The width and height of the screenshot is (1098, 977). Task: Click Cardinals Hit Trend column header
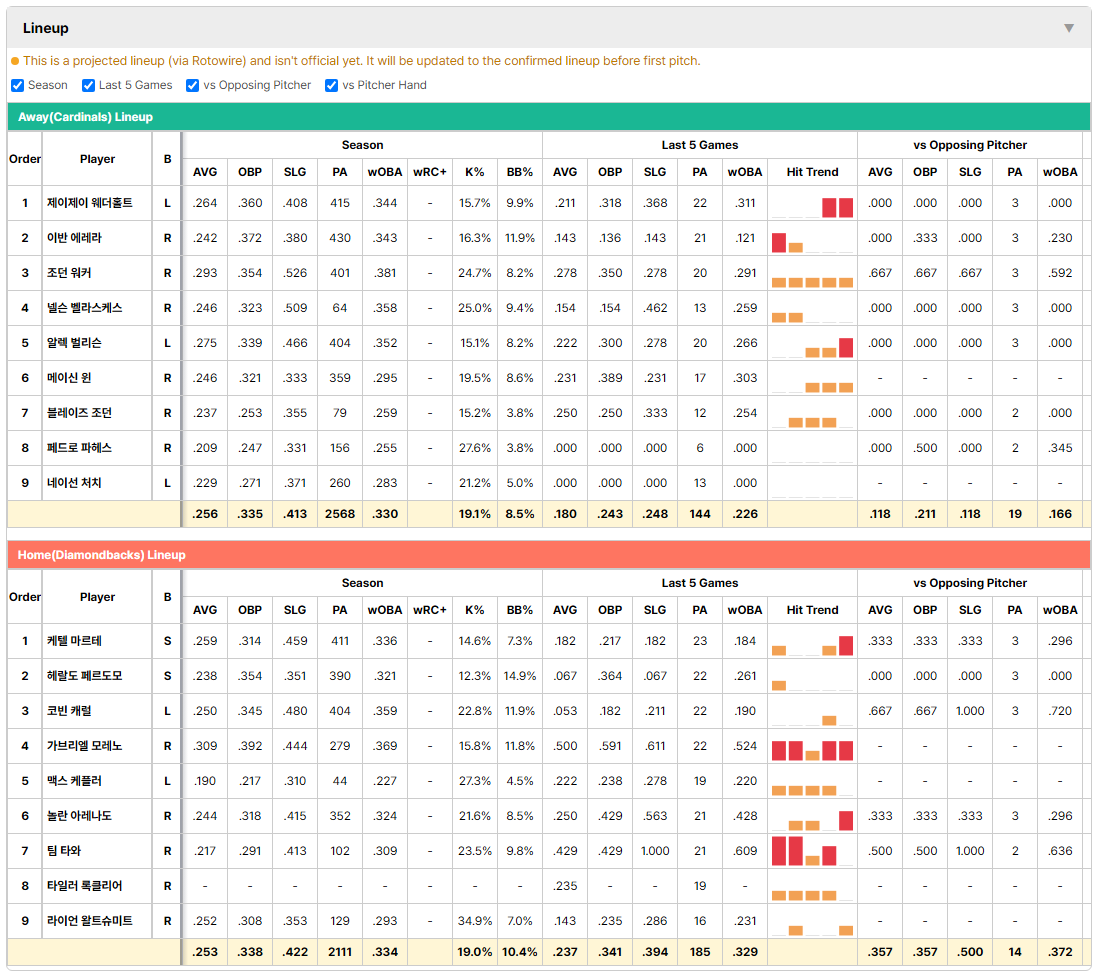click(812, 172)
